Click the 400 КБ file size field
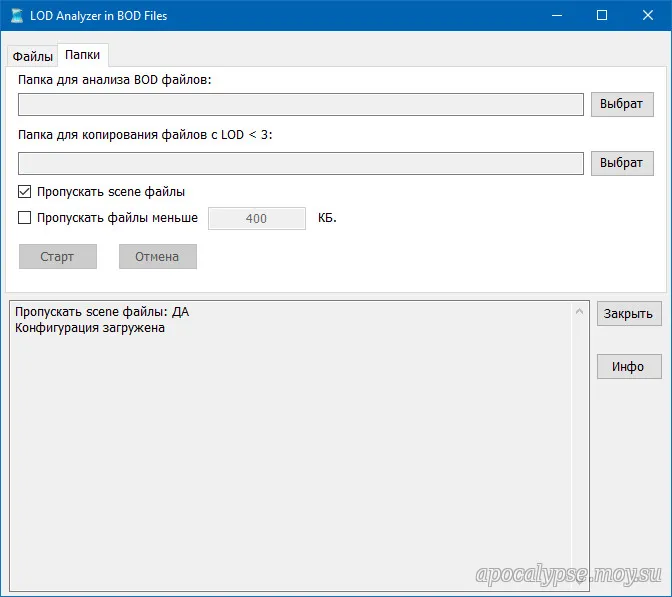Viewport: 672px width, 597px height. point(256,218)
